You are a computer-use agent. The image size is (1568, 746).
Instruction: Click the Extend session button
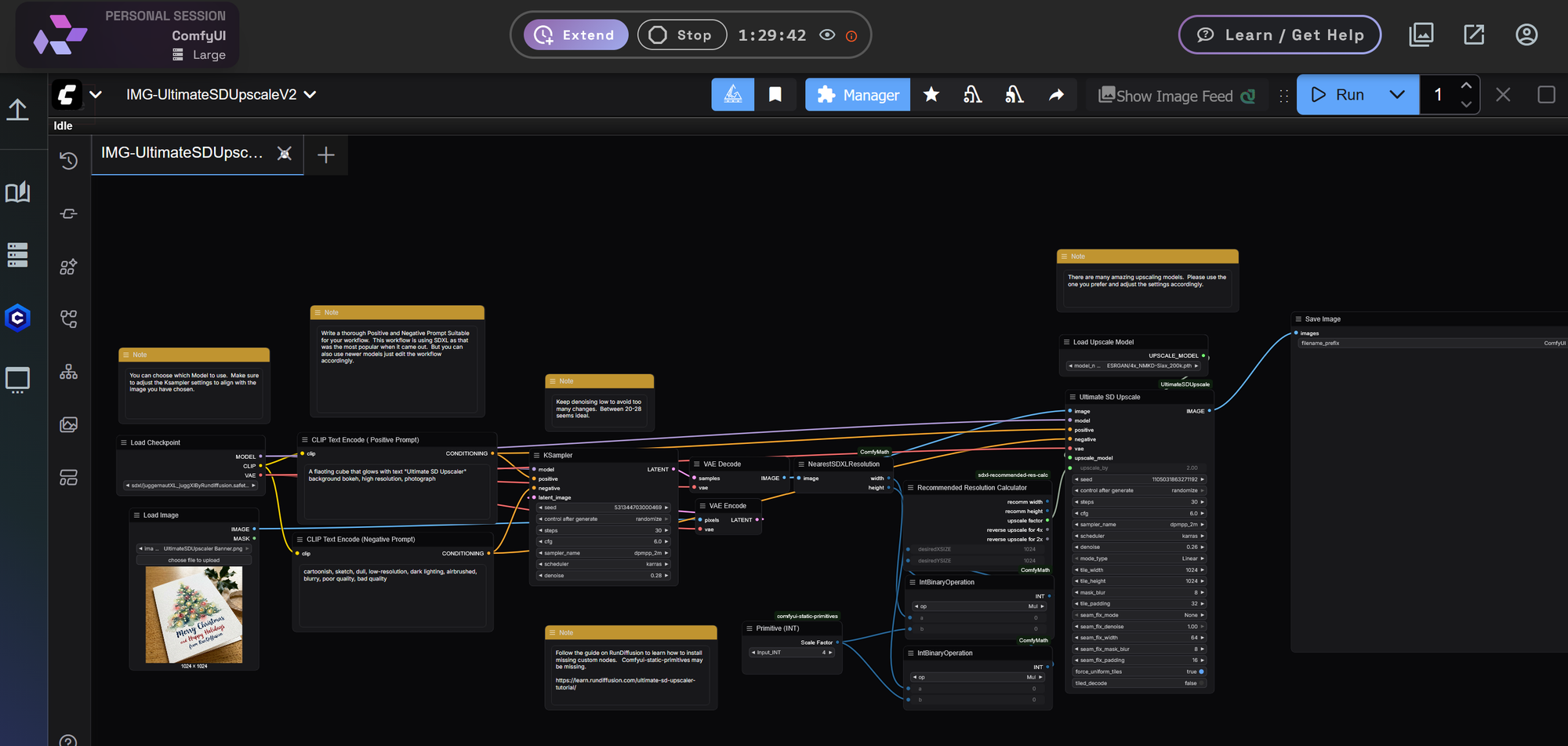[575, 35]
